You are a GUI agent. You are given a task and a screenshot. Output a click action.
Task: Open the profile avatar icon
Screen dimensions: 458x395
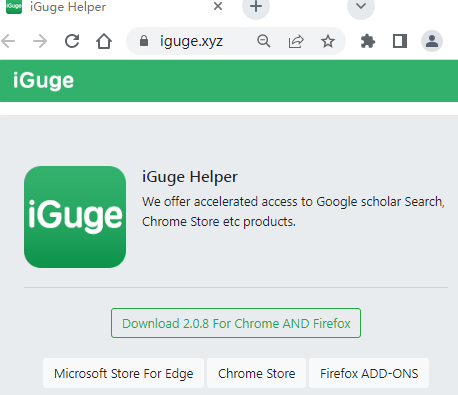432,41
